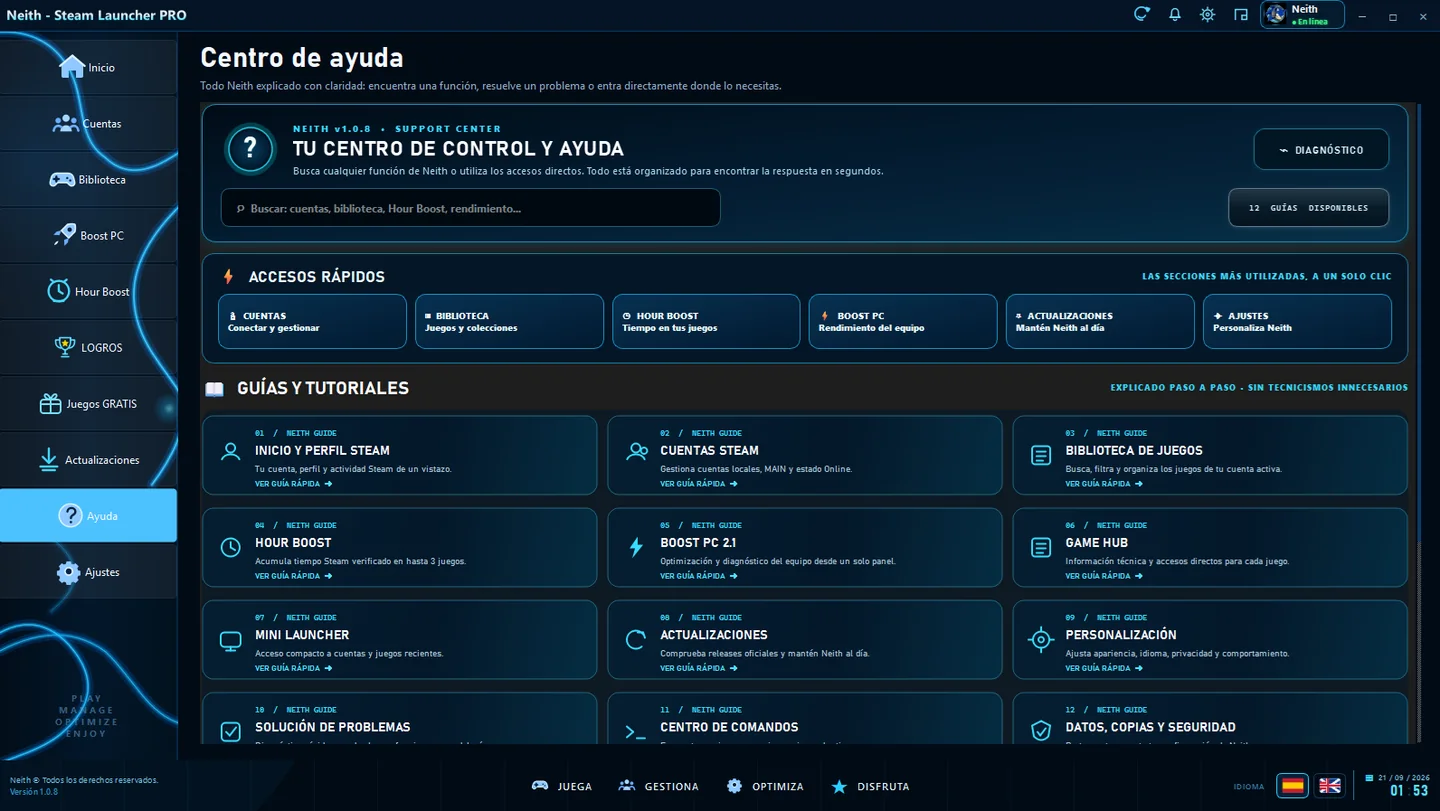This screenshot has width=1440, height=811.
Task: Open Ver guía rápida for Hour Boost guide
Action: click(x=293, y=576)
